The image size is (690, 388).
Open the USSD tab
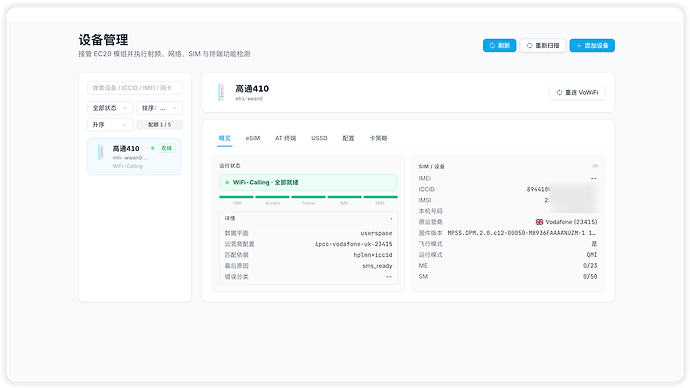[x=319, y=138]
